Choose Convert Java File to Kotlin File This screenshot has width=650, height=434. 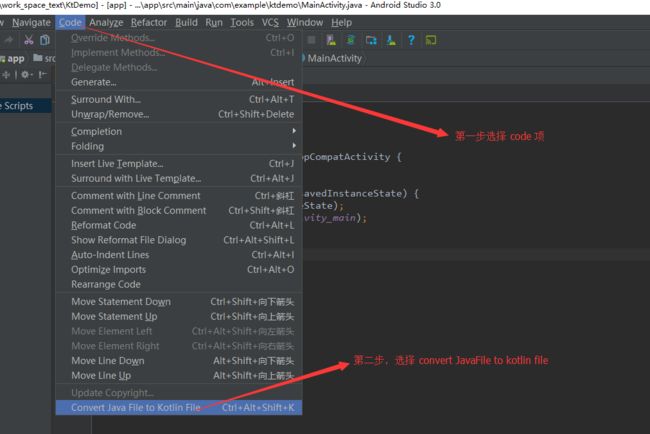click(x=179, y=407)
